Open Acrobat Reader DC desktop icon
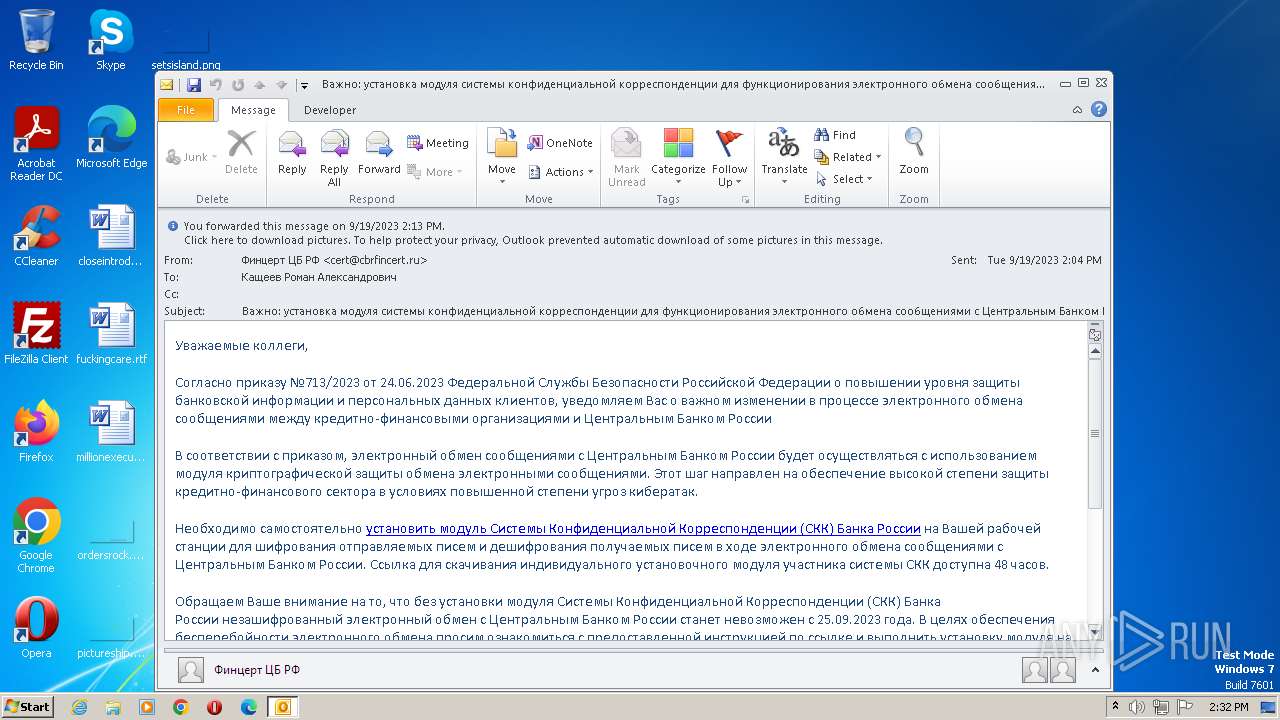Image resolution: width=1280 pixels, height=720 pixels. coord(36,144)
